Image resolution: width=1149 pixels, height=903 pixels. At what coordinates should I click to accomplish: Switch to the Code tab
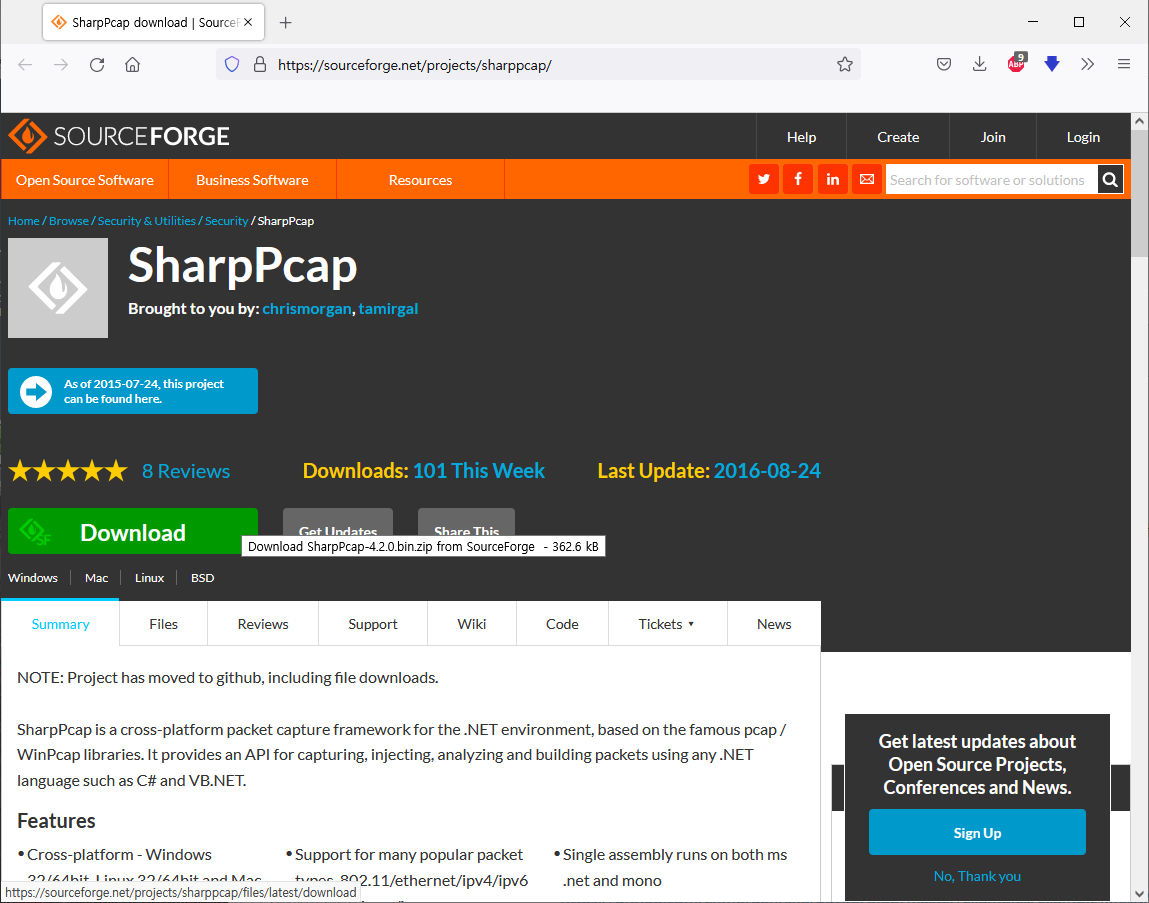coord(562,624)
